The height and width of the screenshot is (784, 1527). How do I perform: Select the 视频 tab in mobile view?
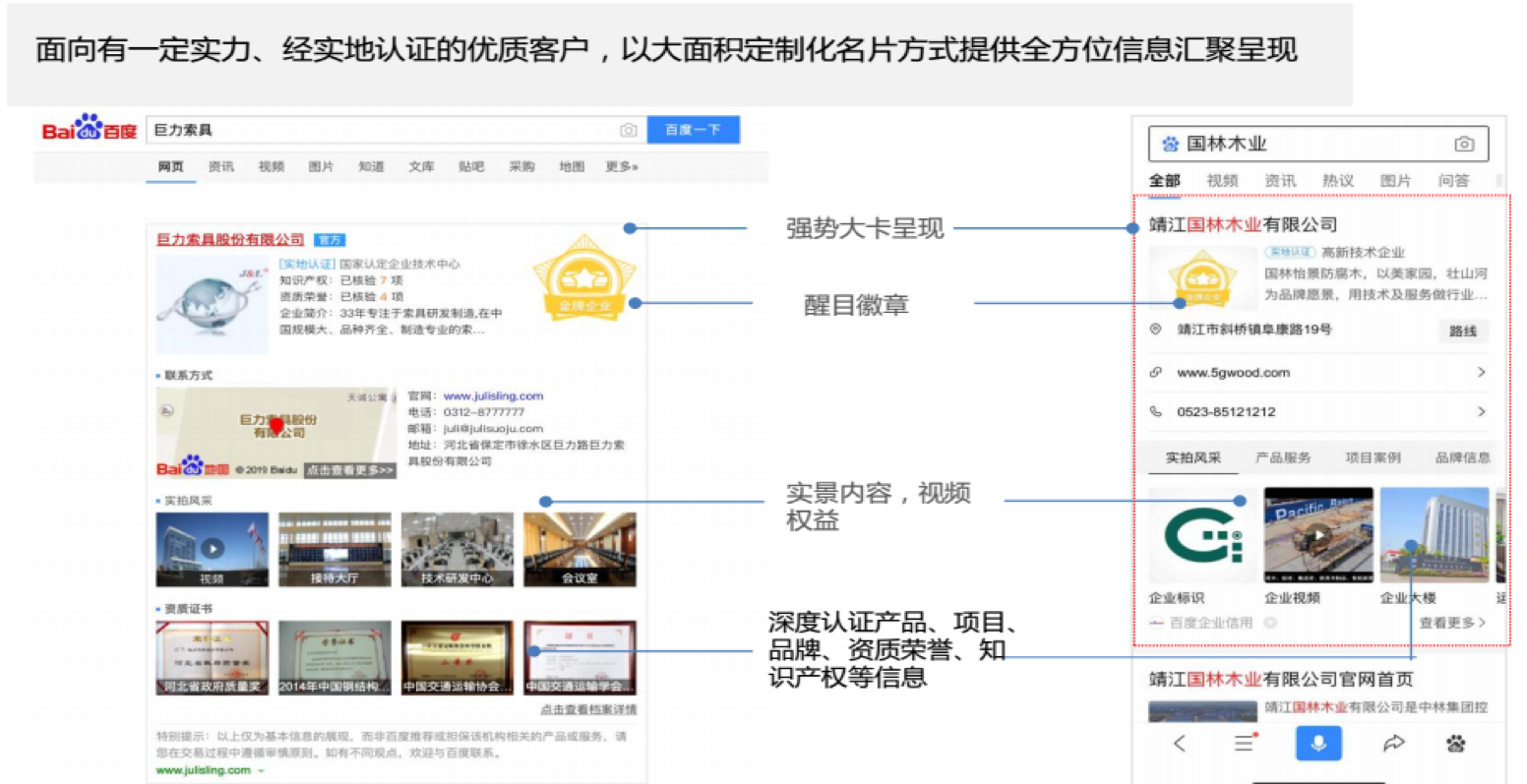tap(1222, 181)
